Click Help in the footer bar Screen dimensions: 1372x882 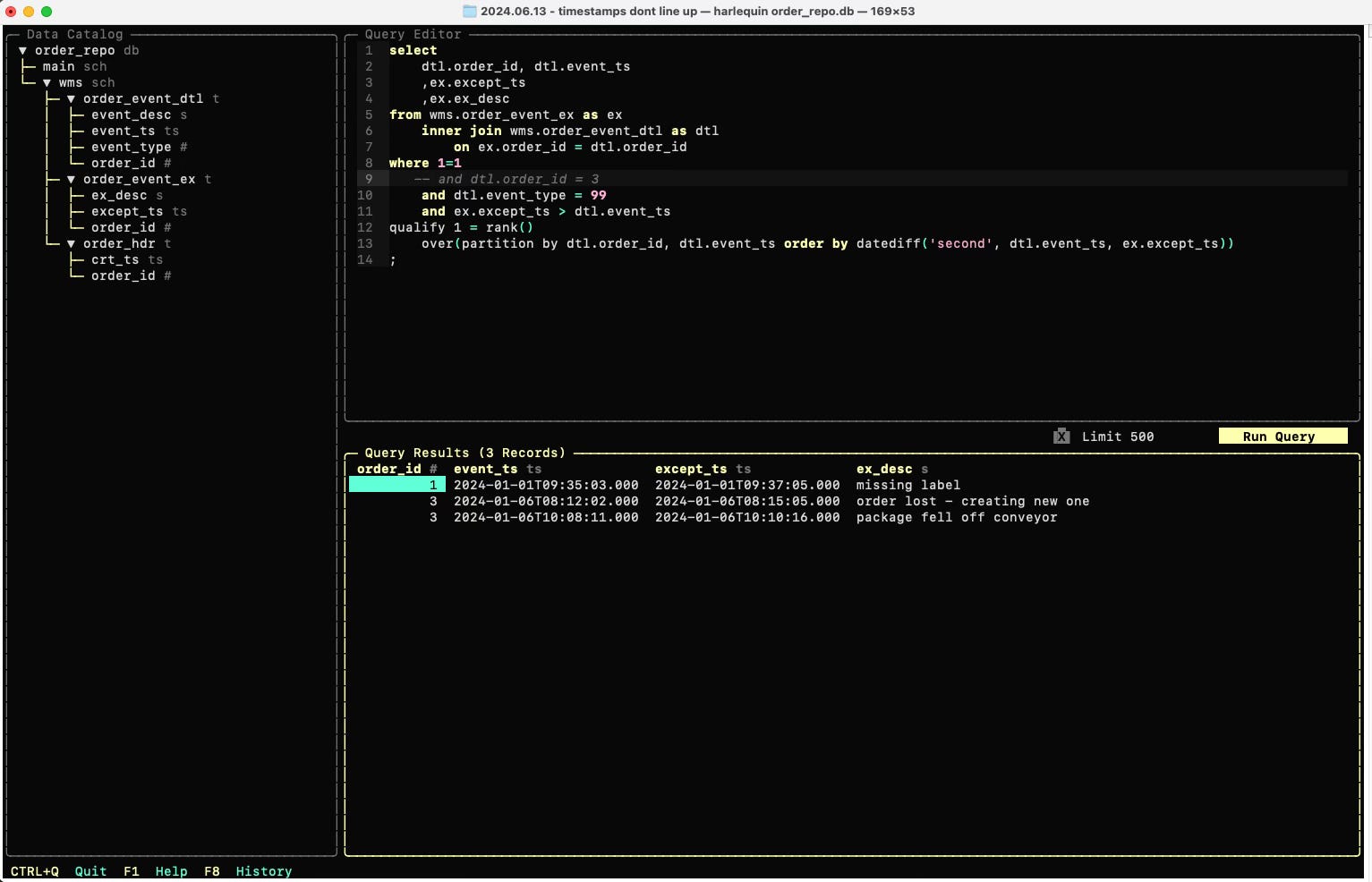[171, 871]
